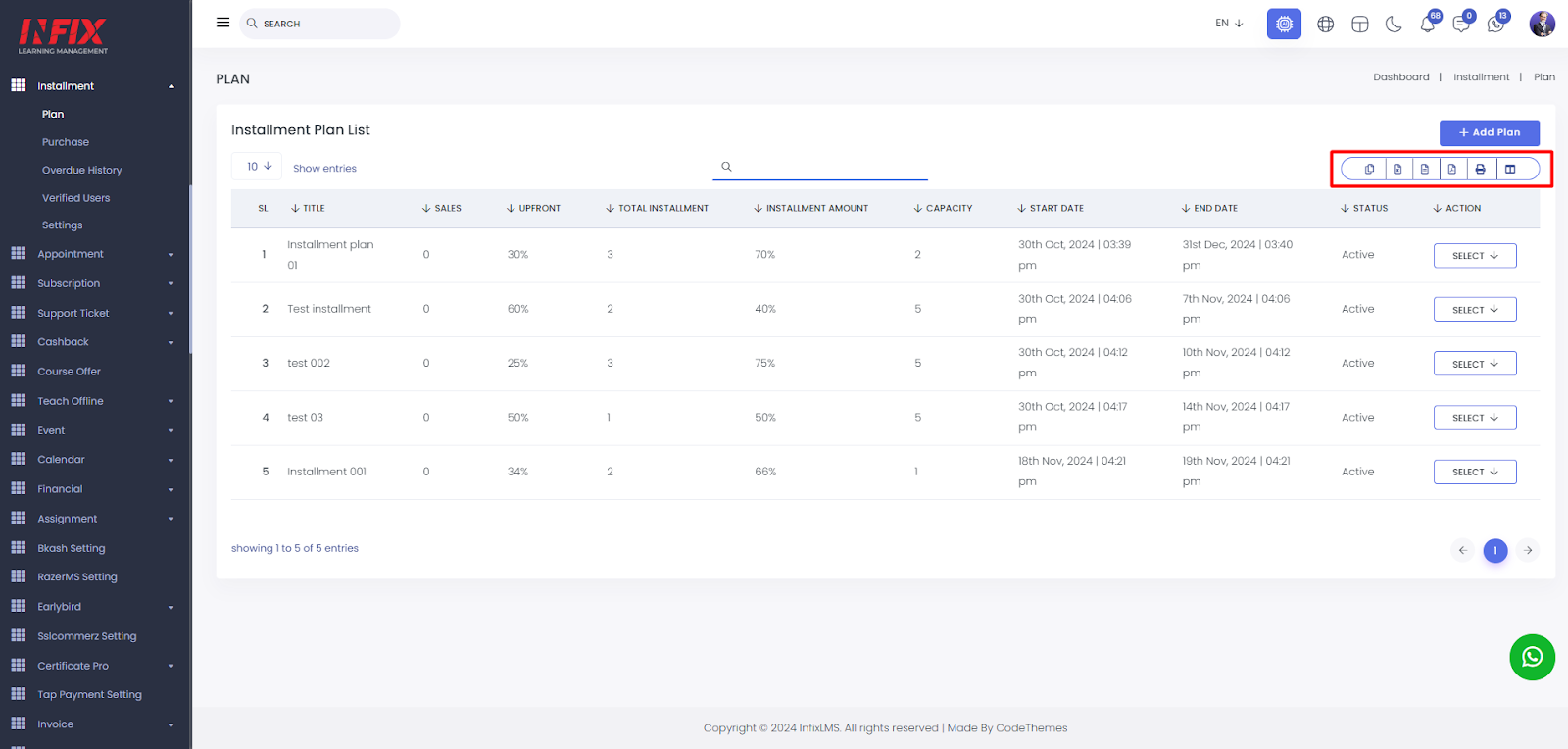Open Verified Users in the sidebar
Viewport: 1568px width, 749px height.
tap(76, 198)
